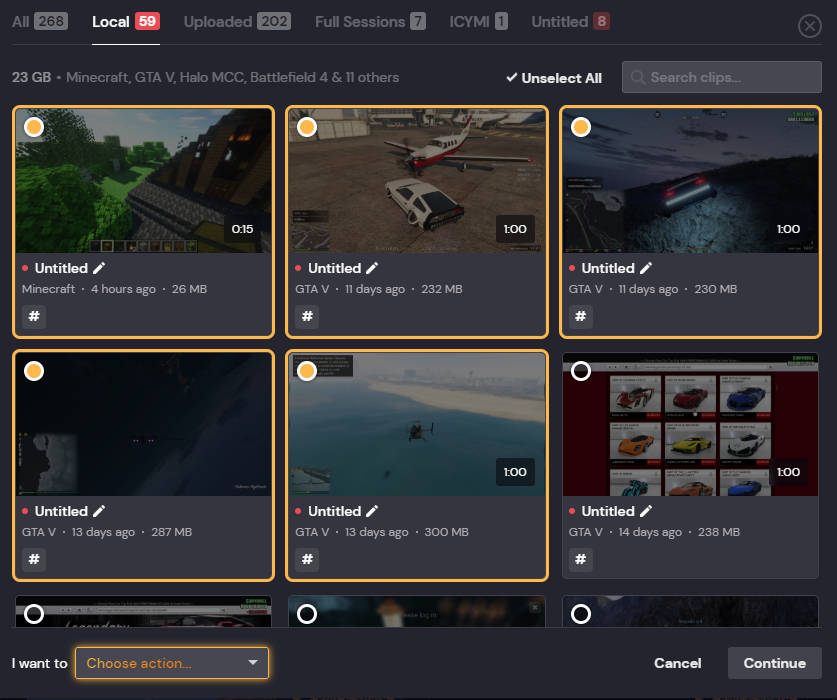
Task: Switch to the All tab
Action: coord(40,21)
